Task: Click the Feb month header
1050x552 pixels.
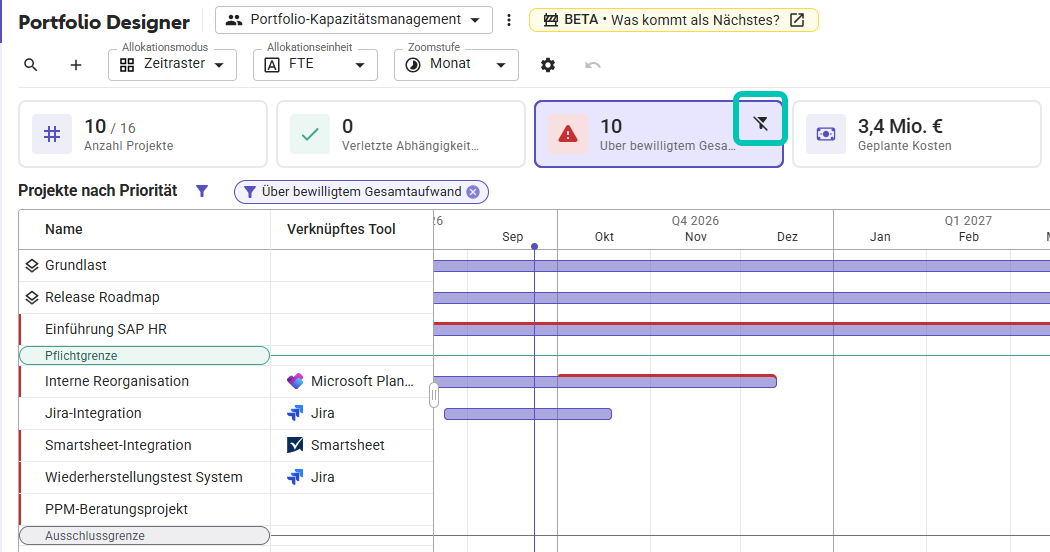Action: coord(968,236)
